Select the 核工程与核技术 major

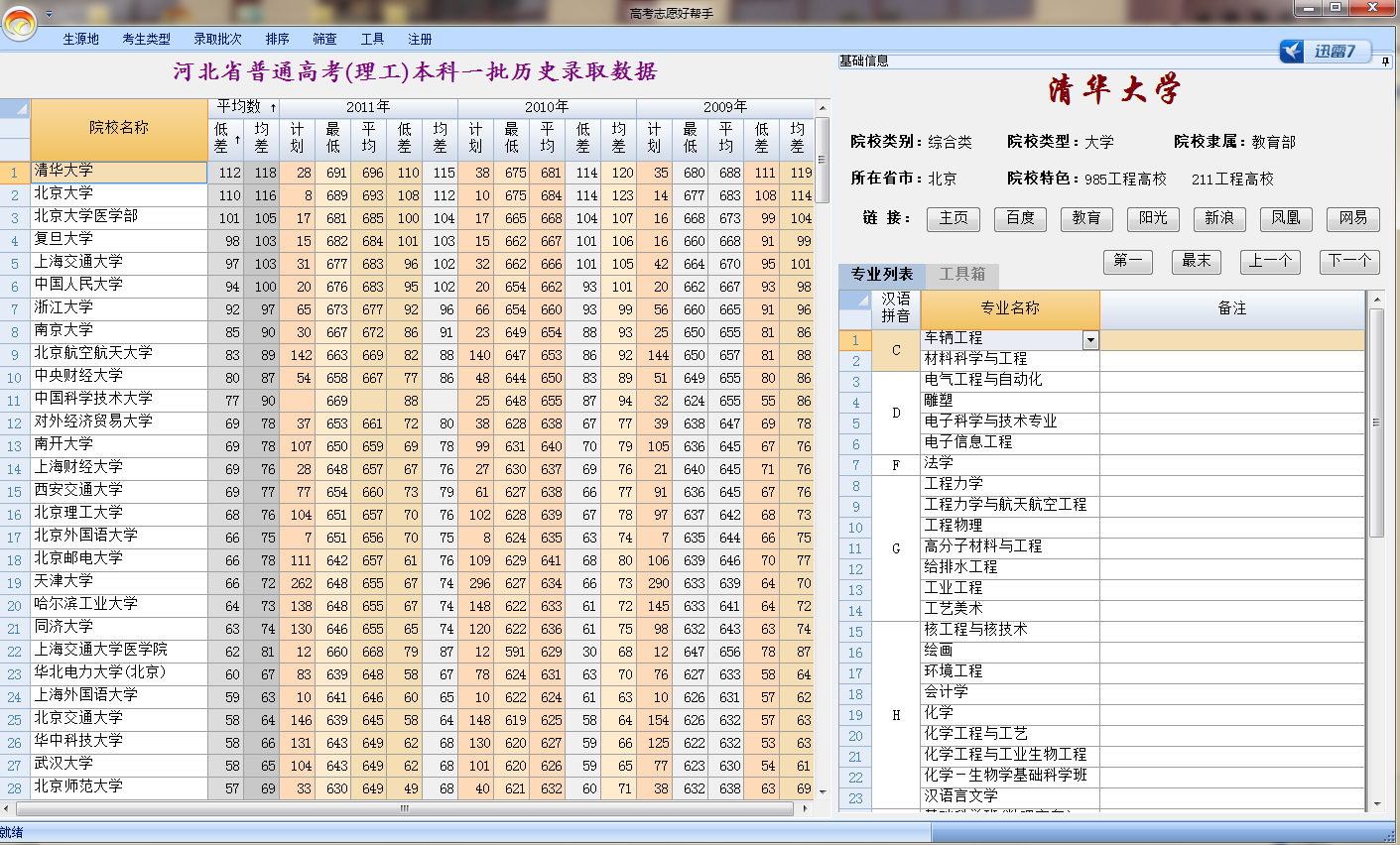click(x=1010, y=630)
